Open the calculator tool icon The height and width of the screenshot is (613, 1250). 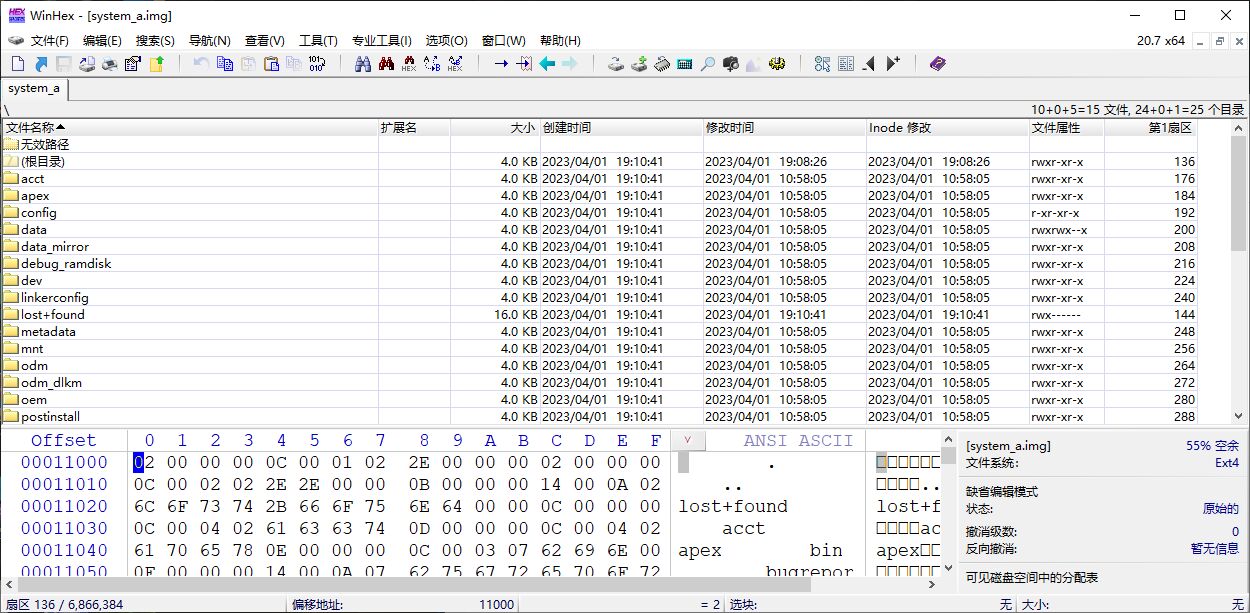(685, 64)
